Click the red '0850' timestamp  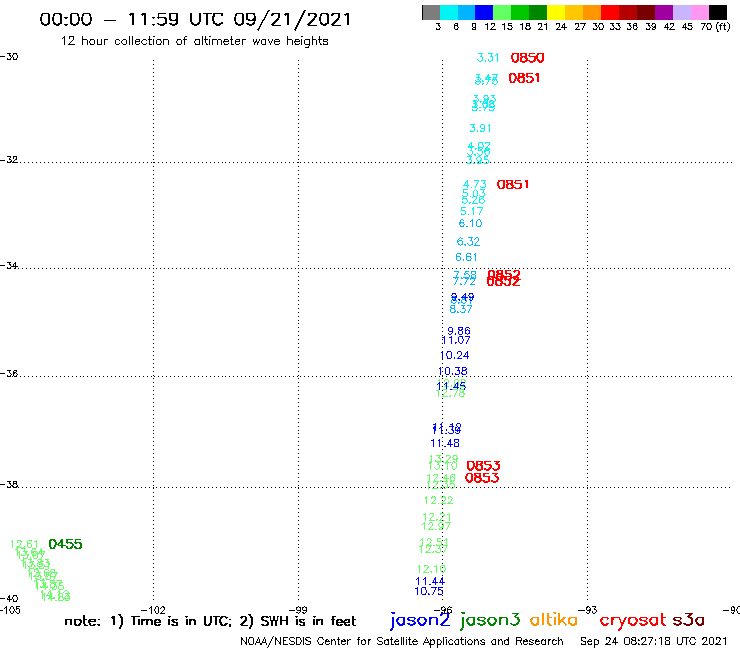tap(527, 58)
